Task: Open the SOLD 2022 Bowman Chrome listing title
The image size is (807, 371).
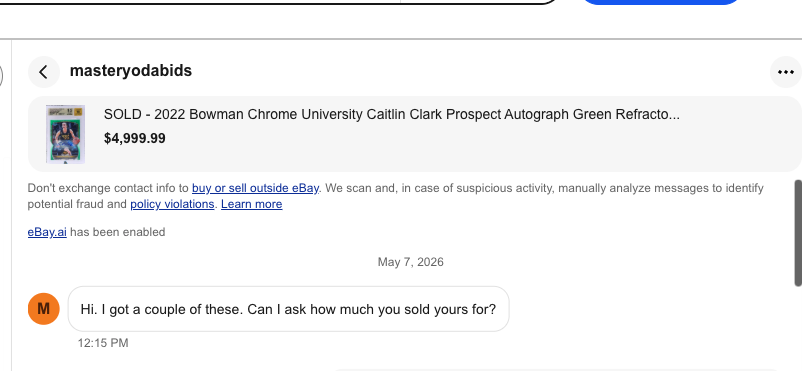Action: click(x=392, y=114)
